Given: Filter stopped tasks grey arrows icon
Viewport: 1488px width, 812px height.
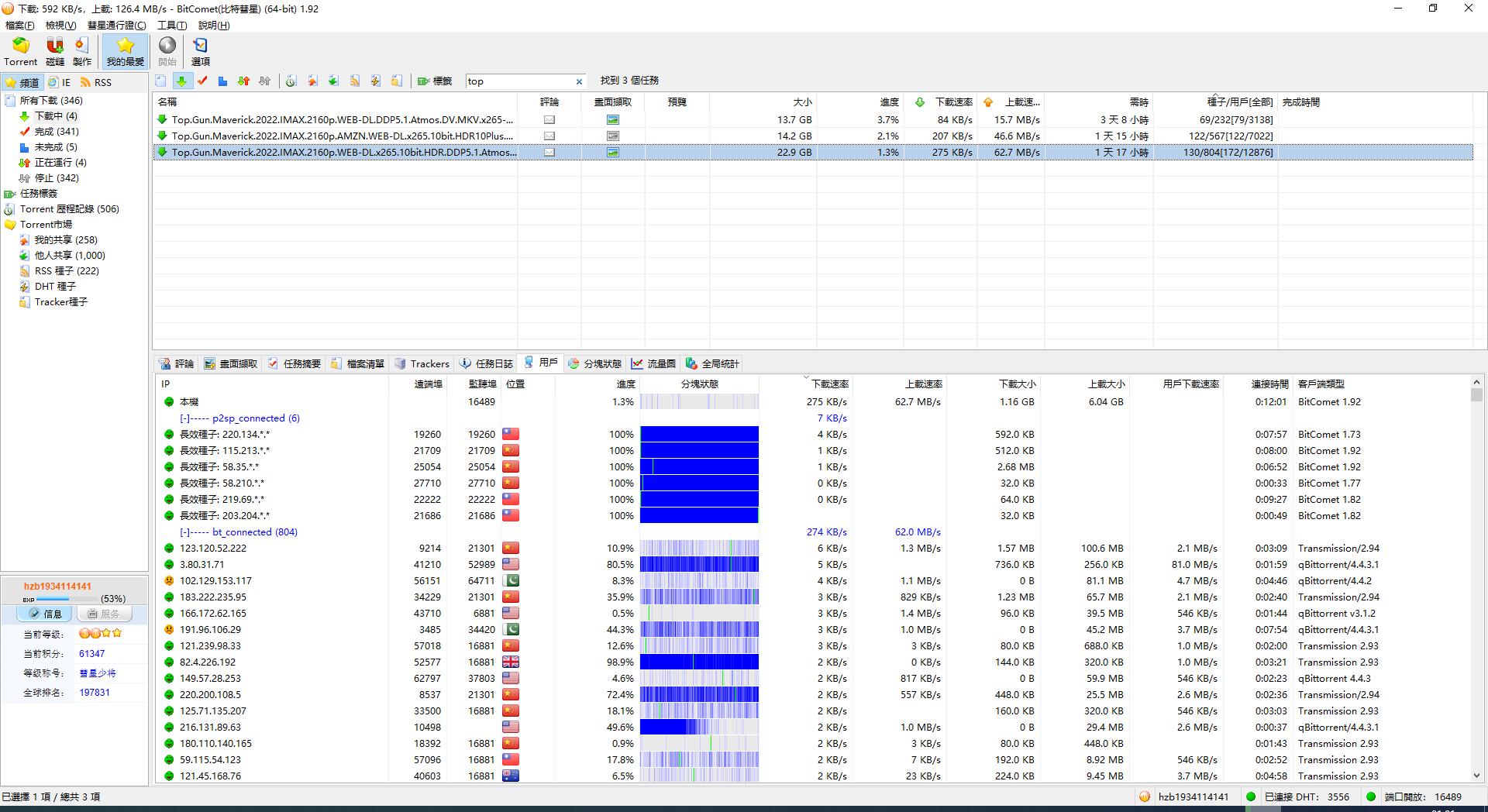Looking at the screenshot, I should coord(265,81).
